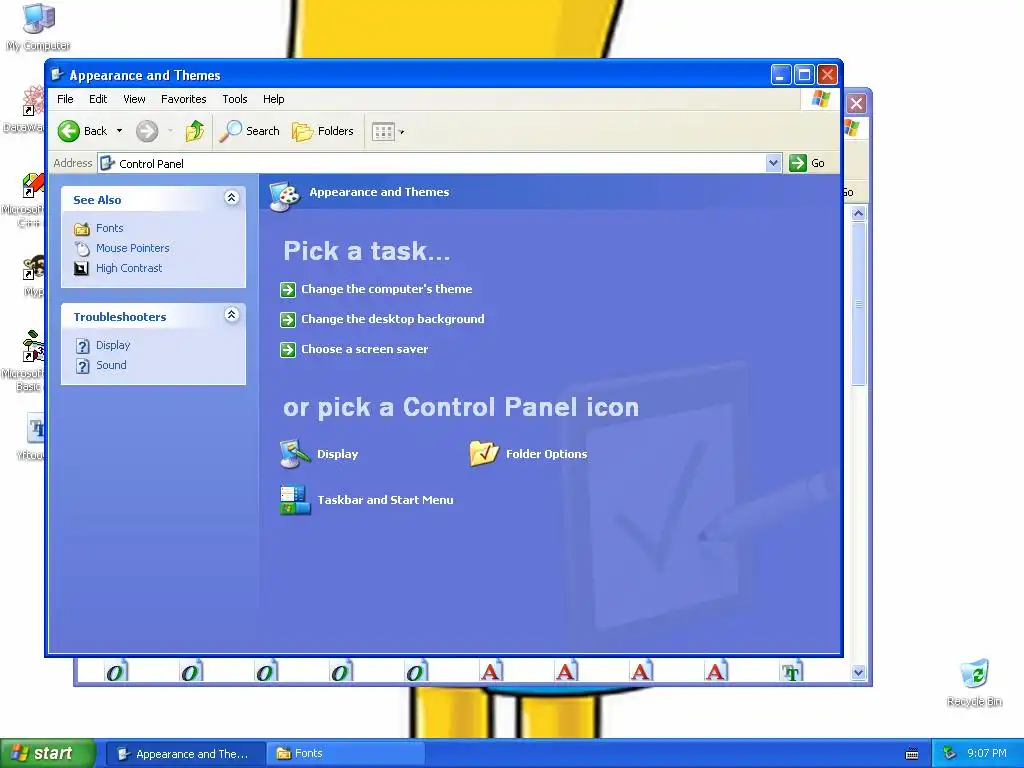Click the Fonts folder icon in See Also
The image size is (1024, 768).
click(82, 229)
